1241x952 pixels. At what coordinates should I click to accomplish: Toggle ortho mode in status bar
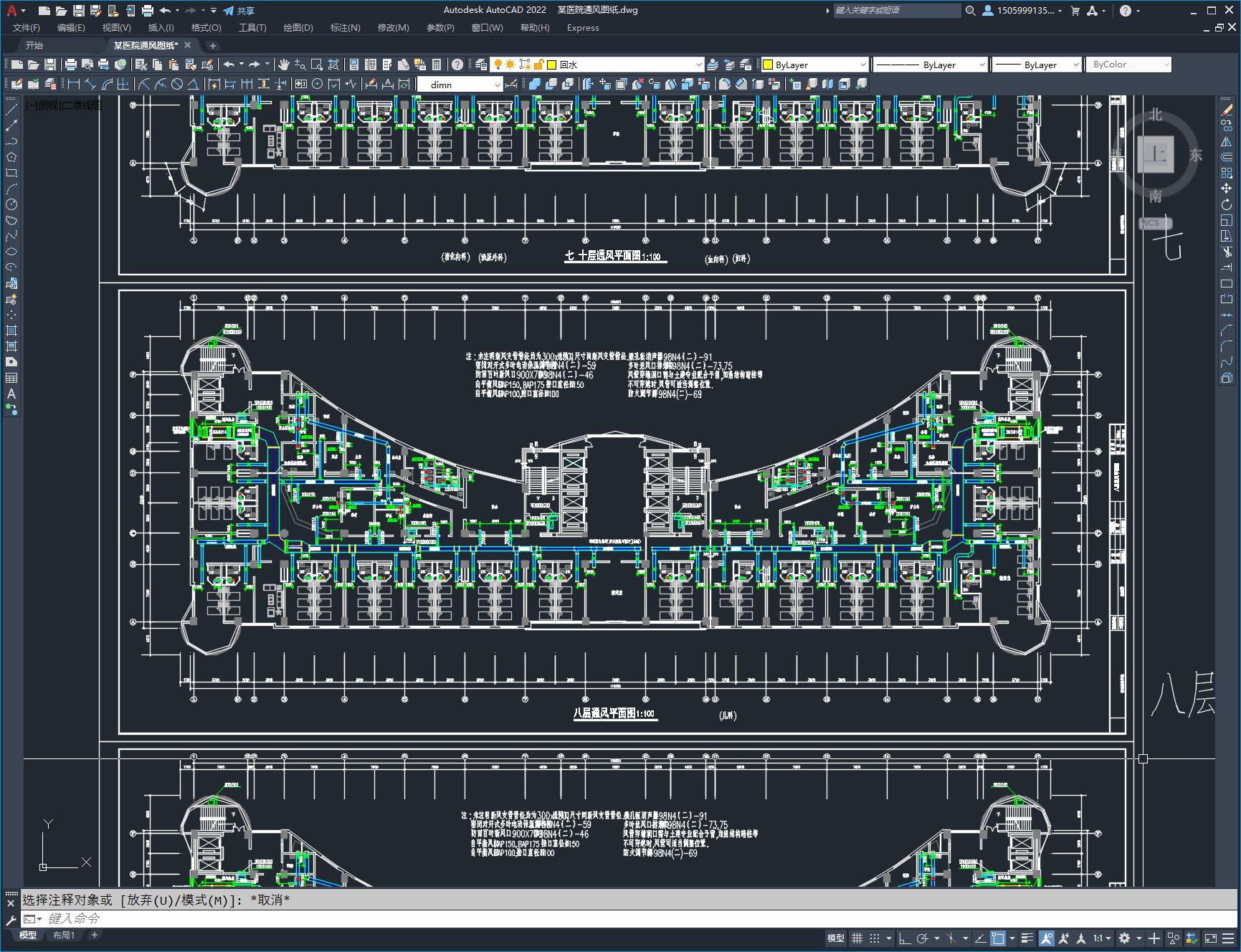point(905,938)
